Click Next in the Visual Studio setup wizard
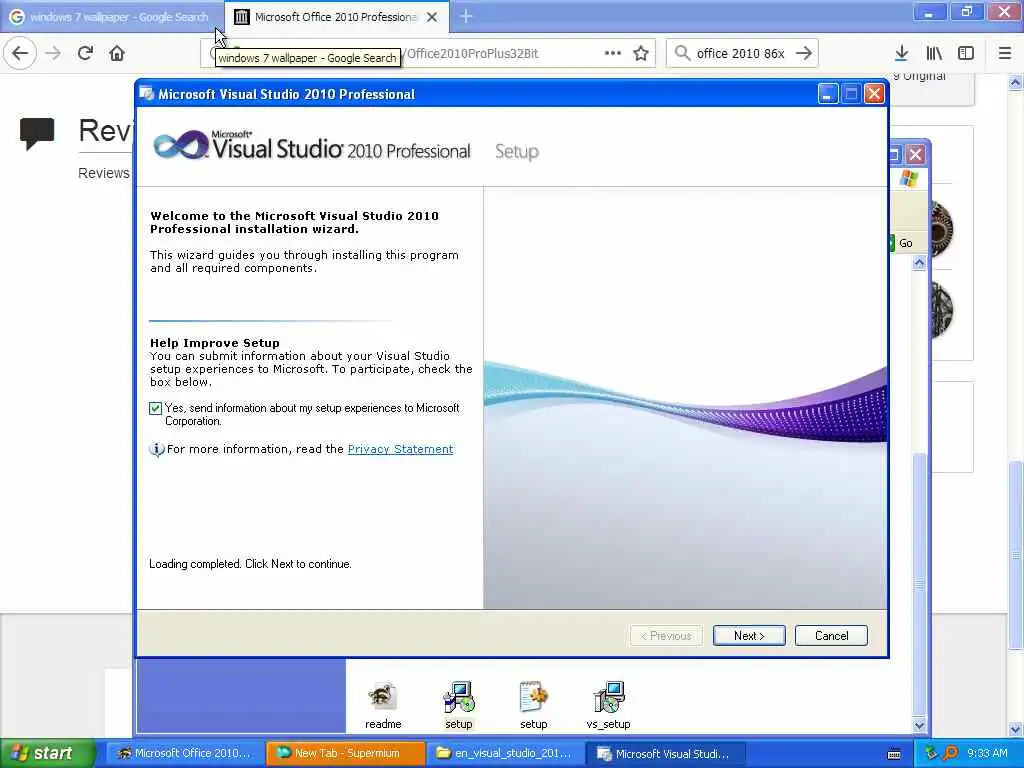 pyautogui.click(x=749, y=635)
